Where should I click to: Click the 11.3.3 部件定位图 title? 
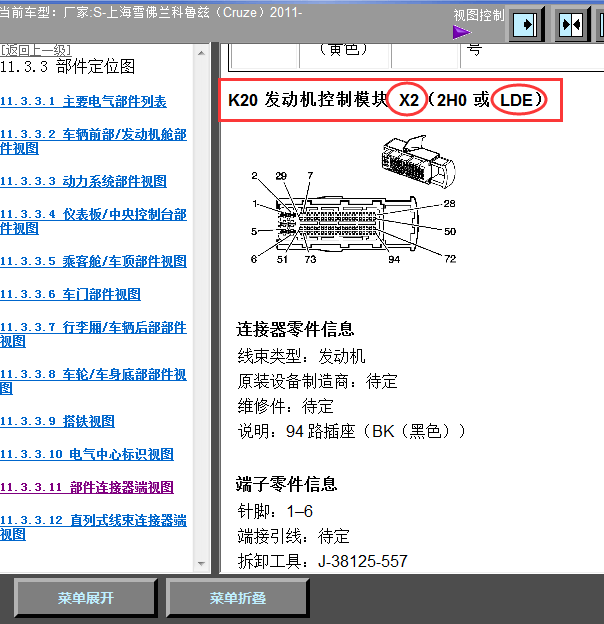coord(68,66)
